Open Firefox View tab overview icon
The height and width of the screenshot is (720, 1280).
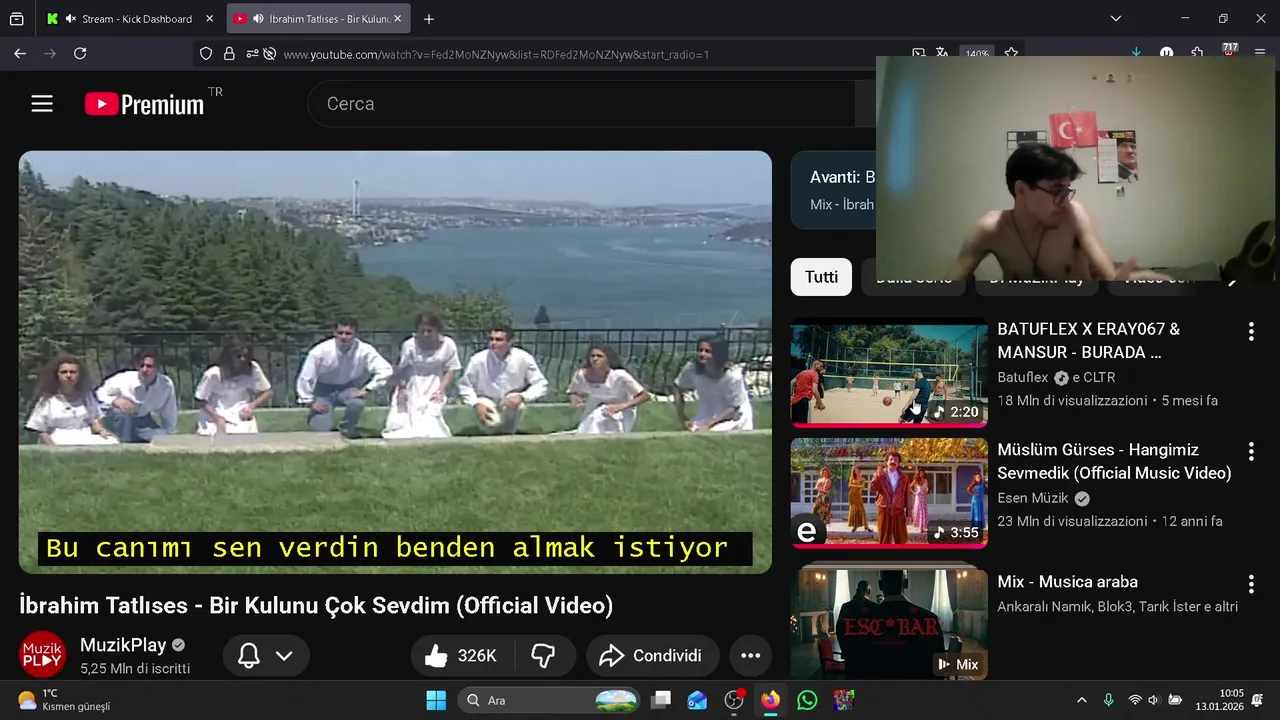(x=17, y=19)
